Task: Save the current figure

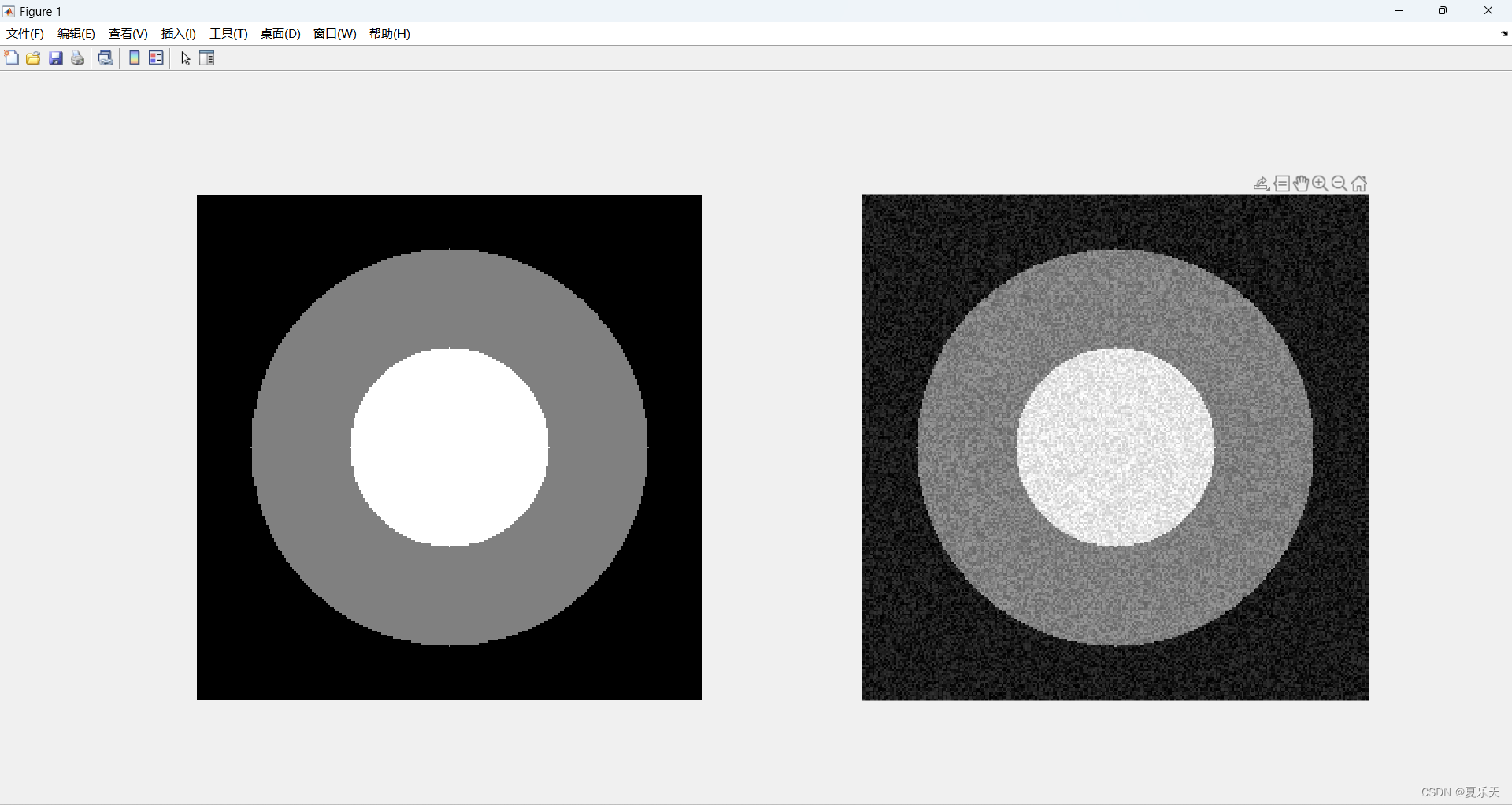Action: 55,57
